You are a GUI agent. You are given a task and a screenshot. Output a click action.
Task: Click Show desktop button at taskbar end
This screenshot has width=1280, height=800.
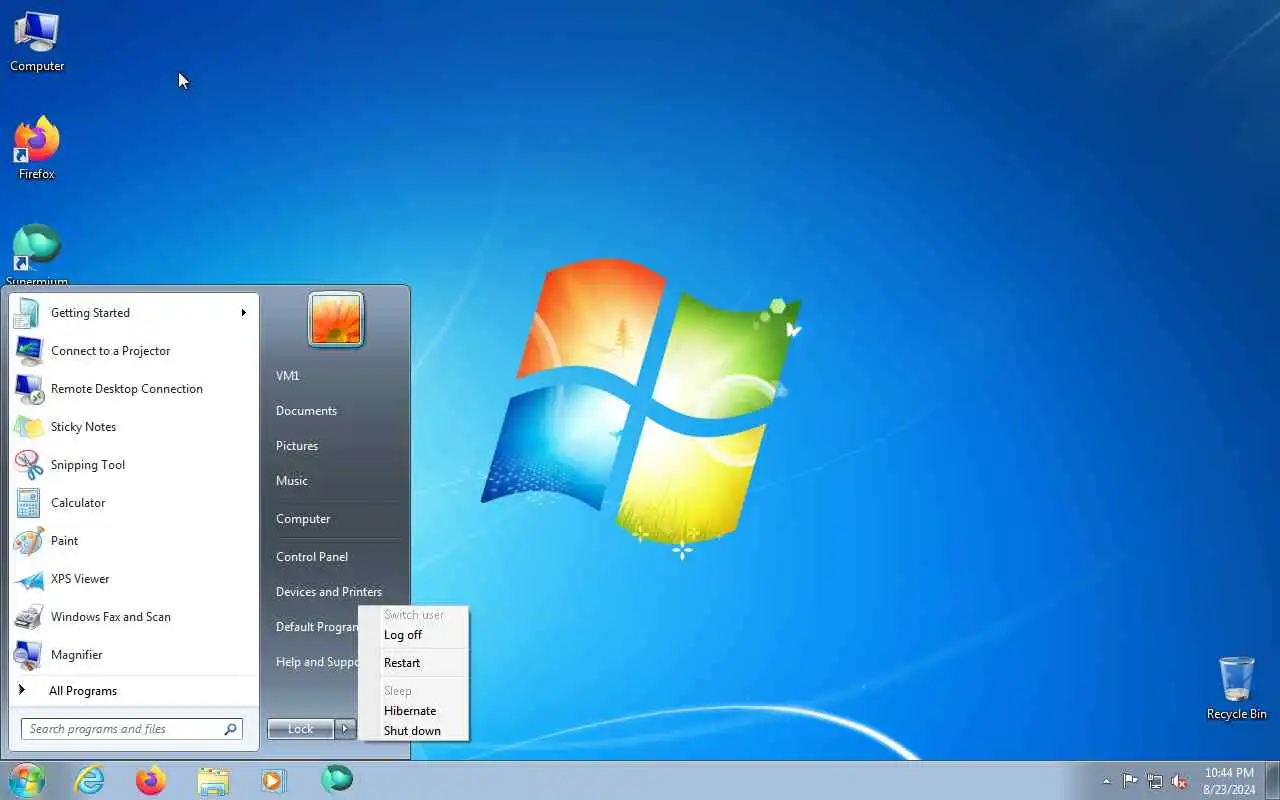pos(1272,780)
